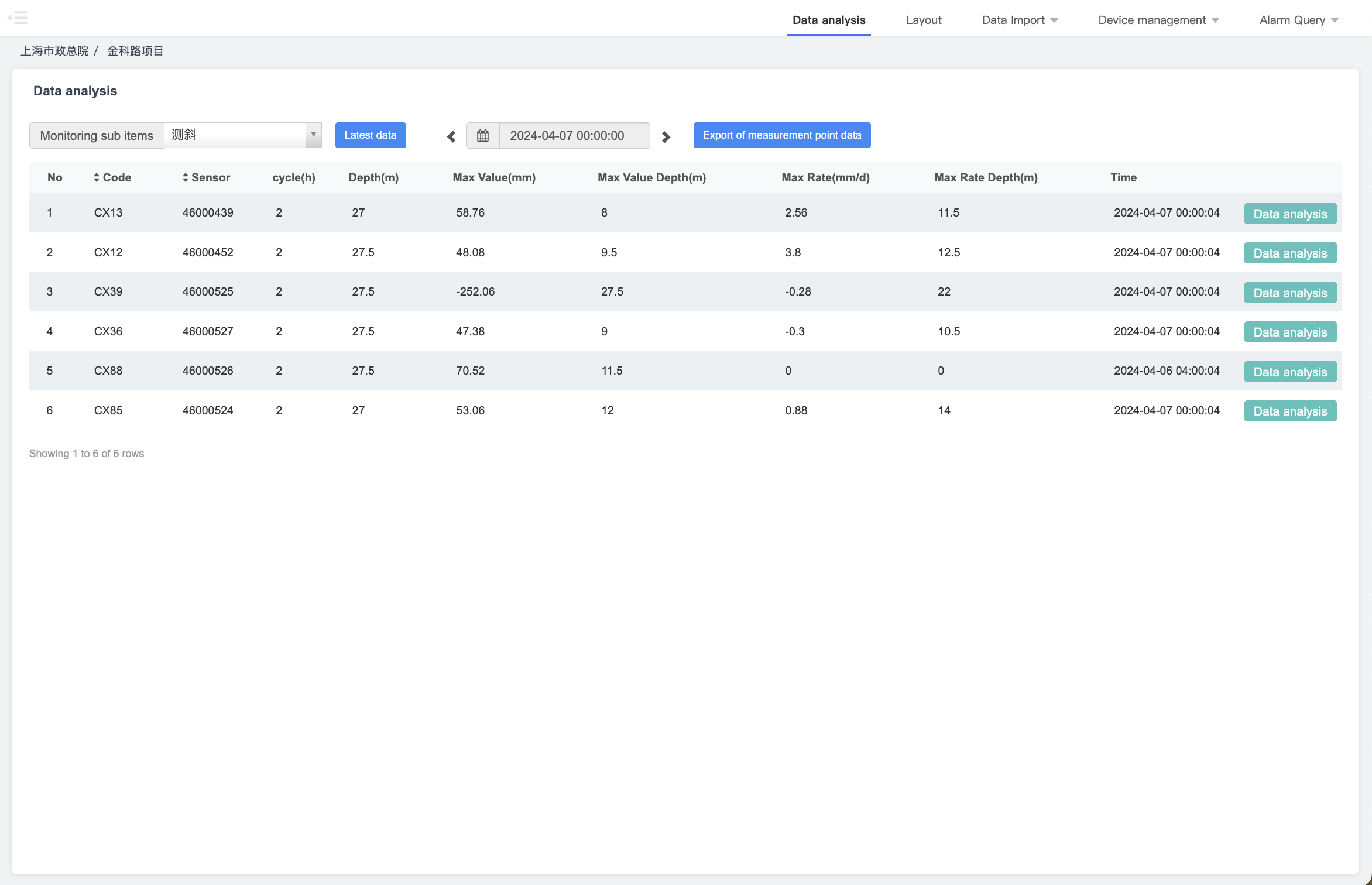Open breadcrumb 金科路项目
The image size is (1372, 885).
(x=135, y=51)
